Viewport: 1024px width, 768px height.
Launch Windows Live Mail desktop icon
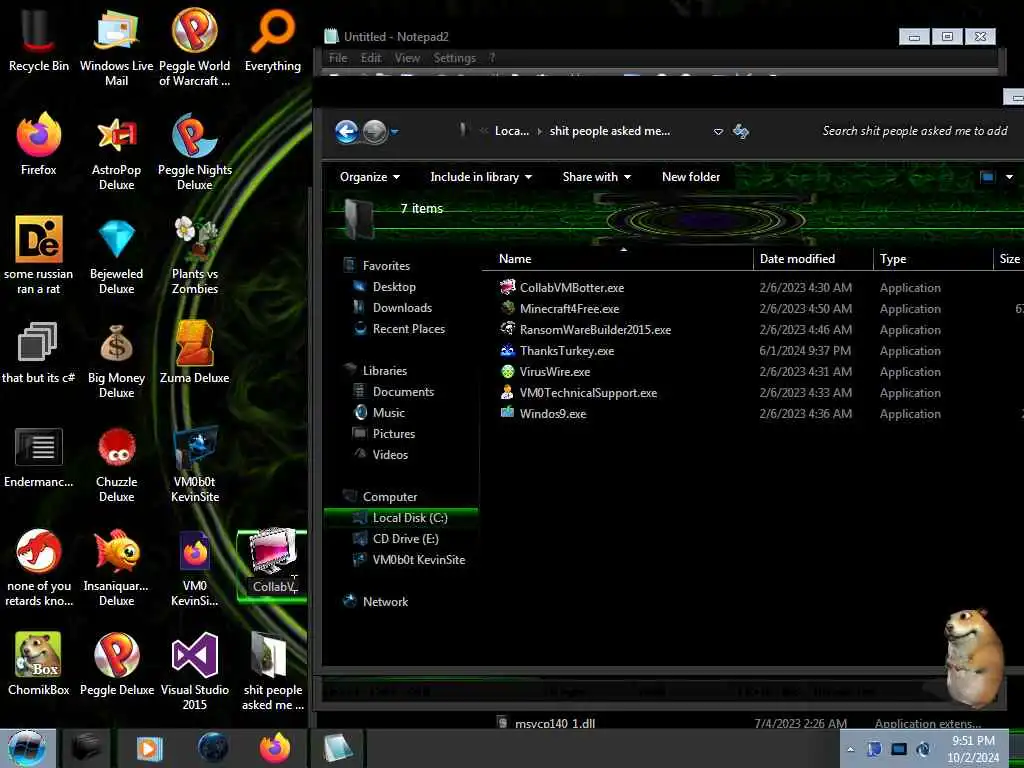point(116,47)
